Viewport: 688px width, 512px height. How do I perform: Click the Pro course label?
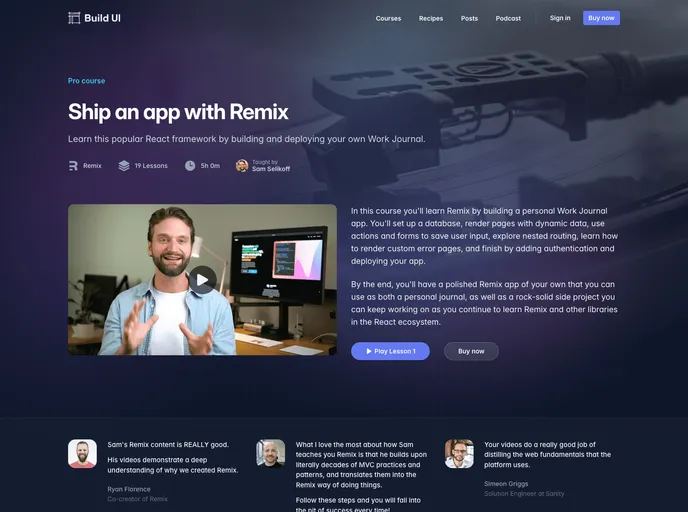pyautogui.click(x=86, y=81)
